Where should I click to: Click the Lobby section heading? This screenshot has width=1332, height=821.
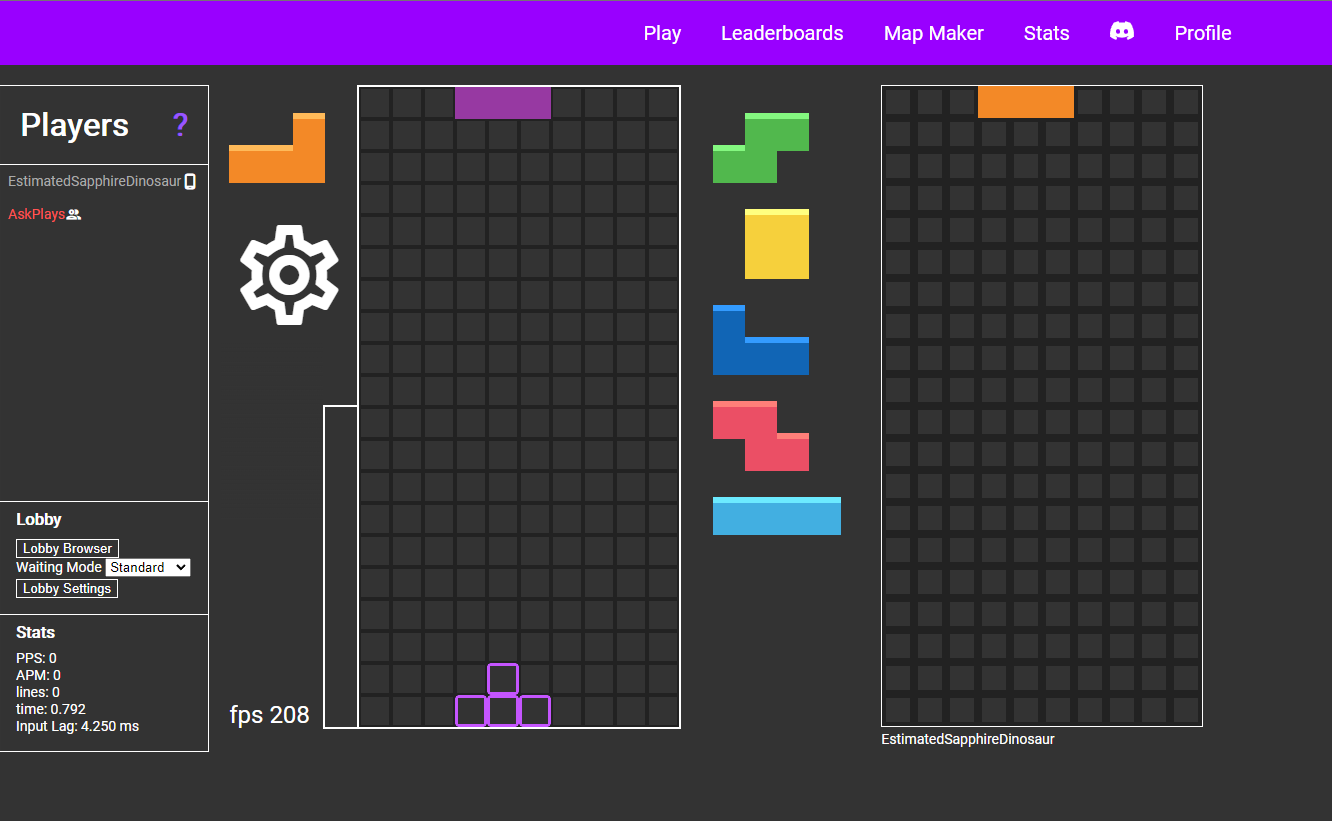[x=39, y=520]
